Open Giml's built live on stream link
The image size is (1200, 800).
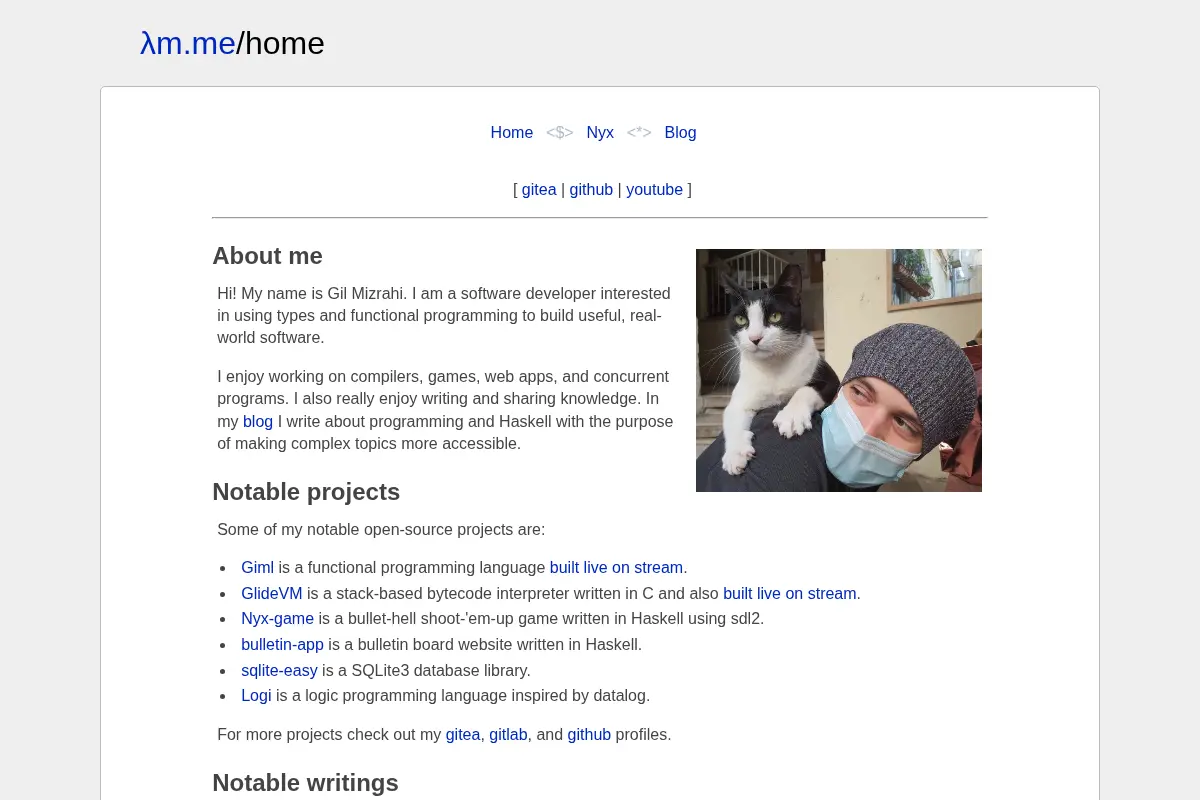point(616,568)
